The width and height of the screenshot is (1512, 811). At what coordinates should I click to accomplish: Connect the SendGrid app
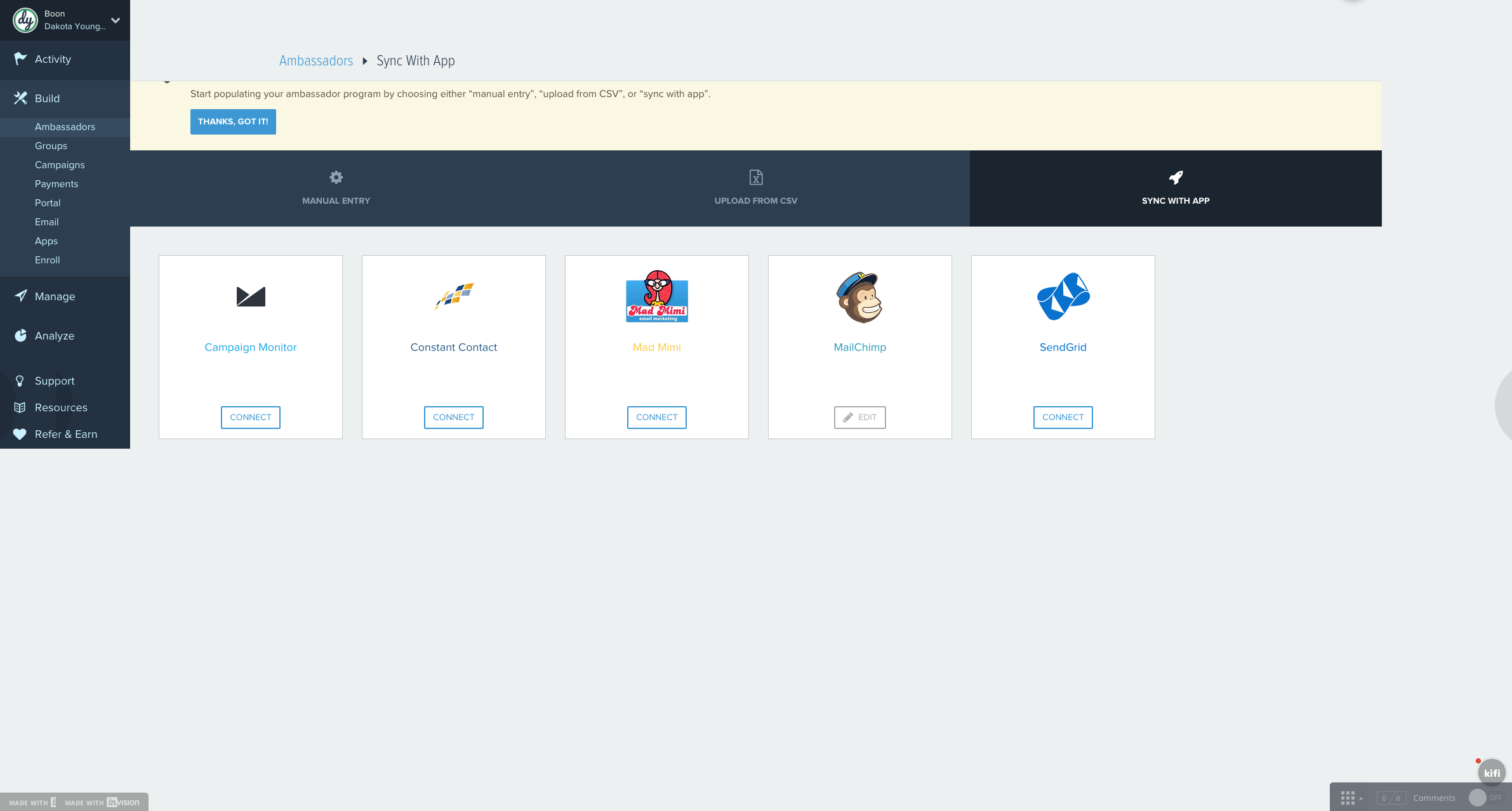coord(1063,418)
